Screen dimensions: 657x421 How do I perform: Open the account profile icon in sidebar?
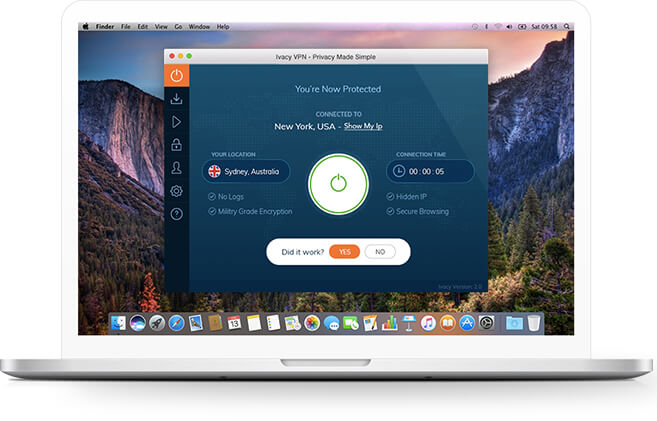[x=176, y=168]
